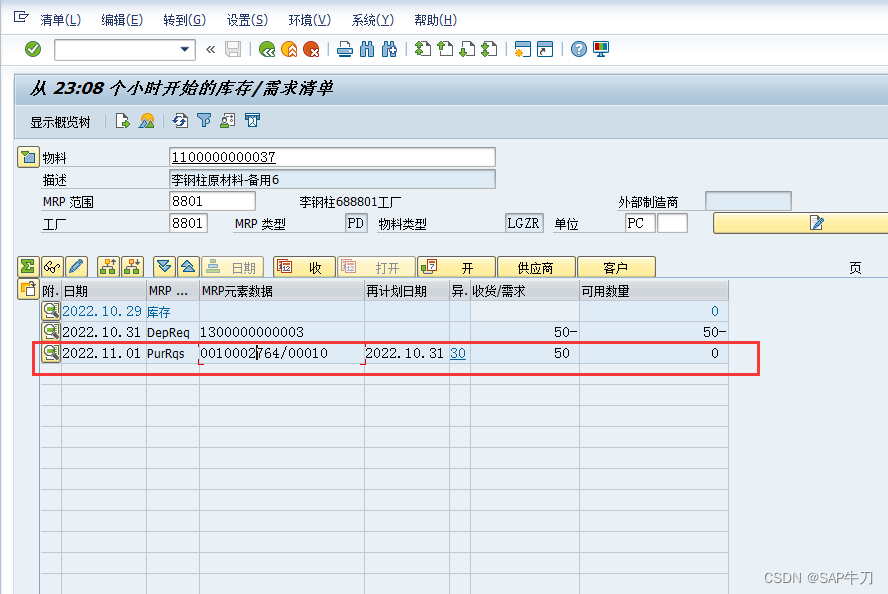Click the delete filter icon
This screenshot has width=888, height=594.
(x=252, y=121)
